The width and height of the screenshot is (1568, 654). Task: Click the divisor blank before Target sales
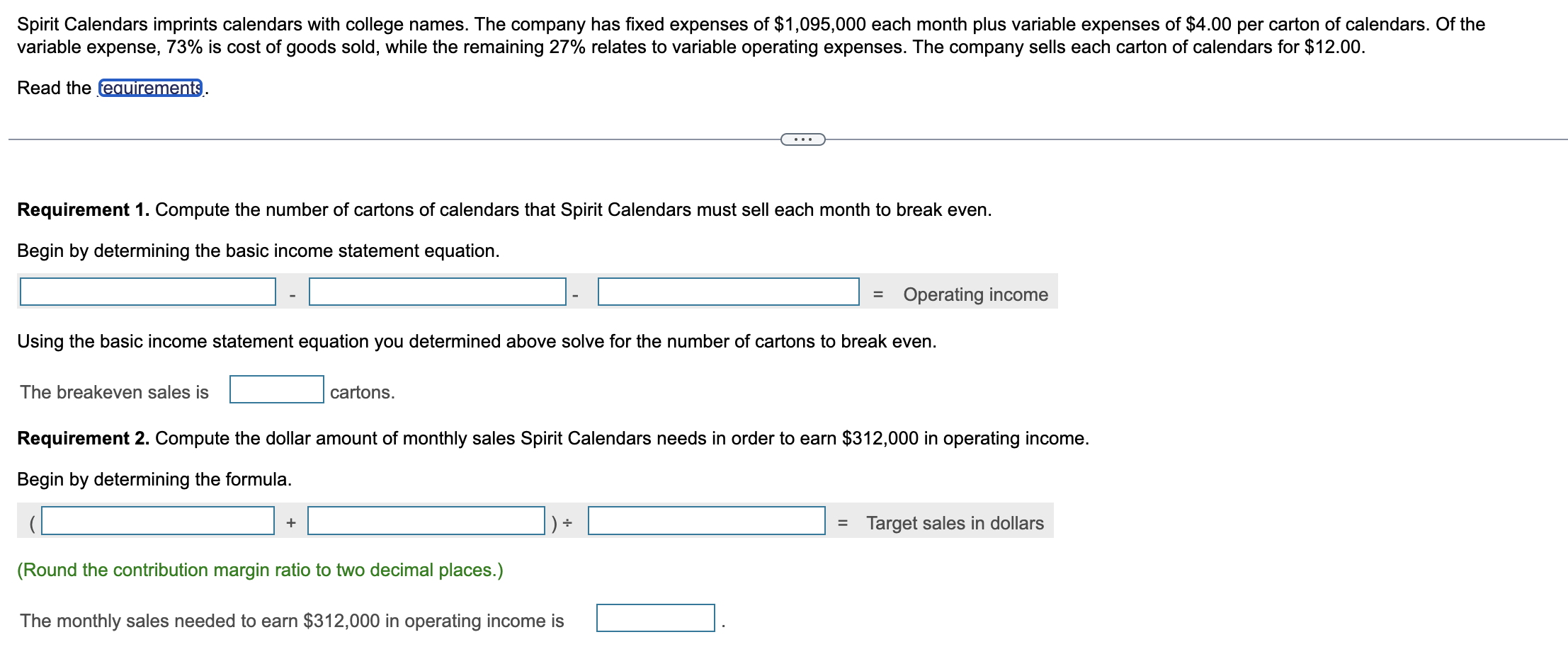(x=707, y=522)
